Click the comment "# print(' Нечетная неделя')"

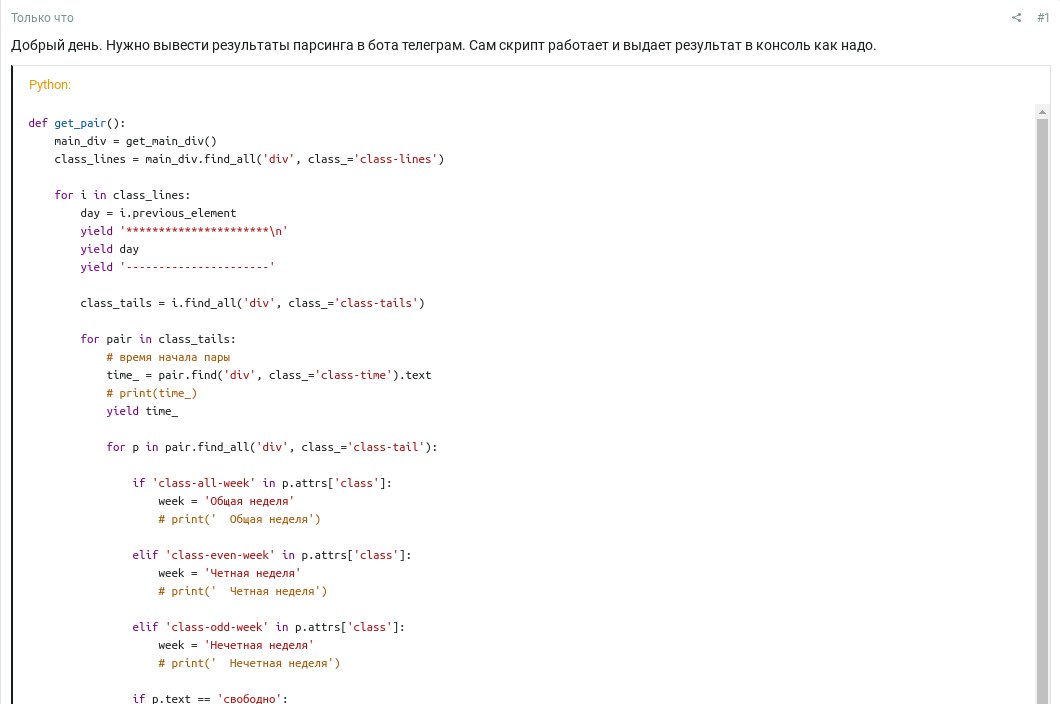(249, 663)
